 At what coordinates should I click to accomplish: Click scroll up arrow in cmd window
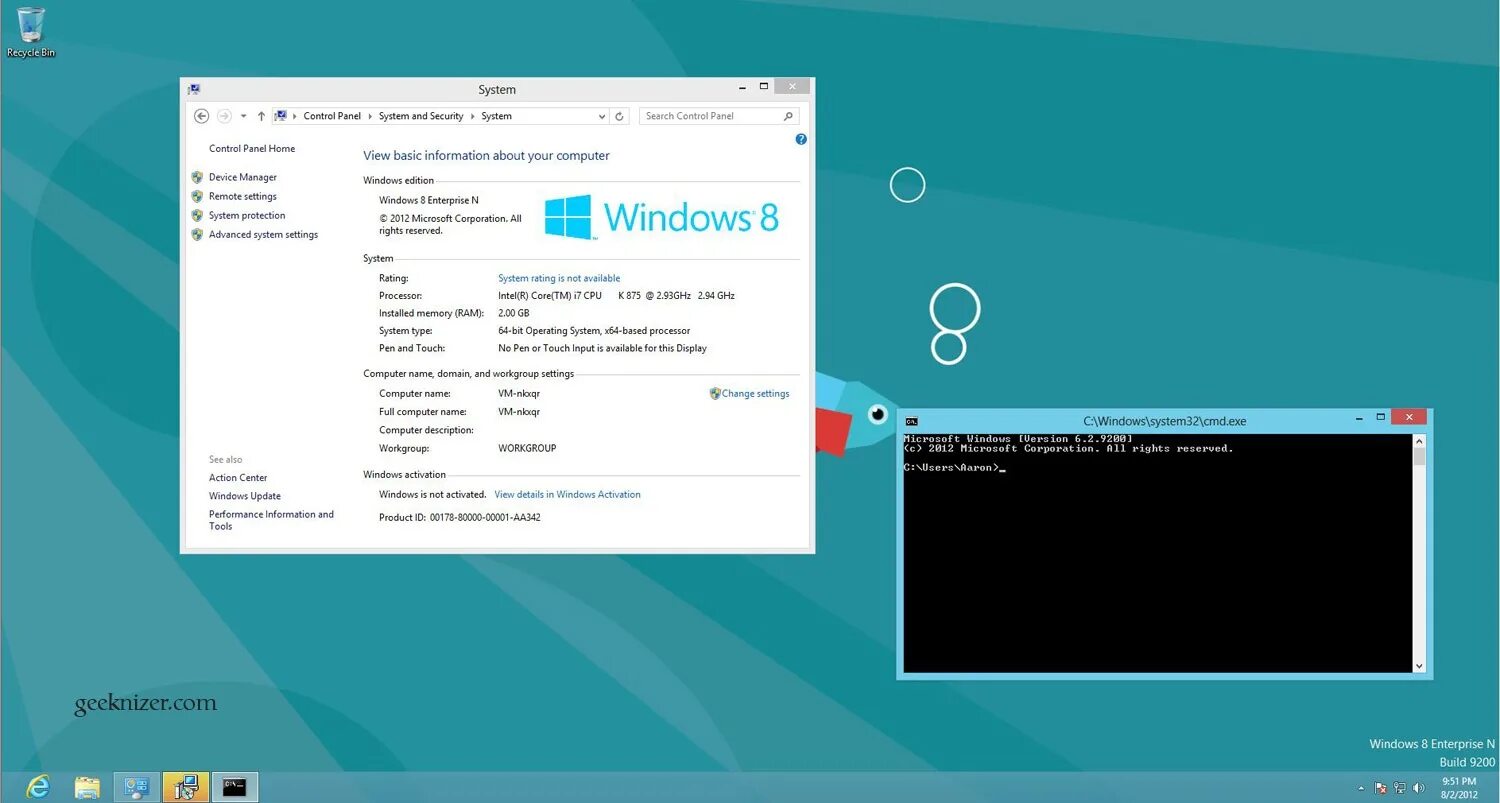[x=1419, y=440]
